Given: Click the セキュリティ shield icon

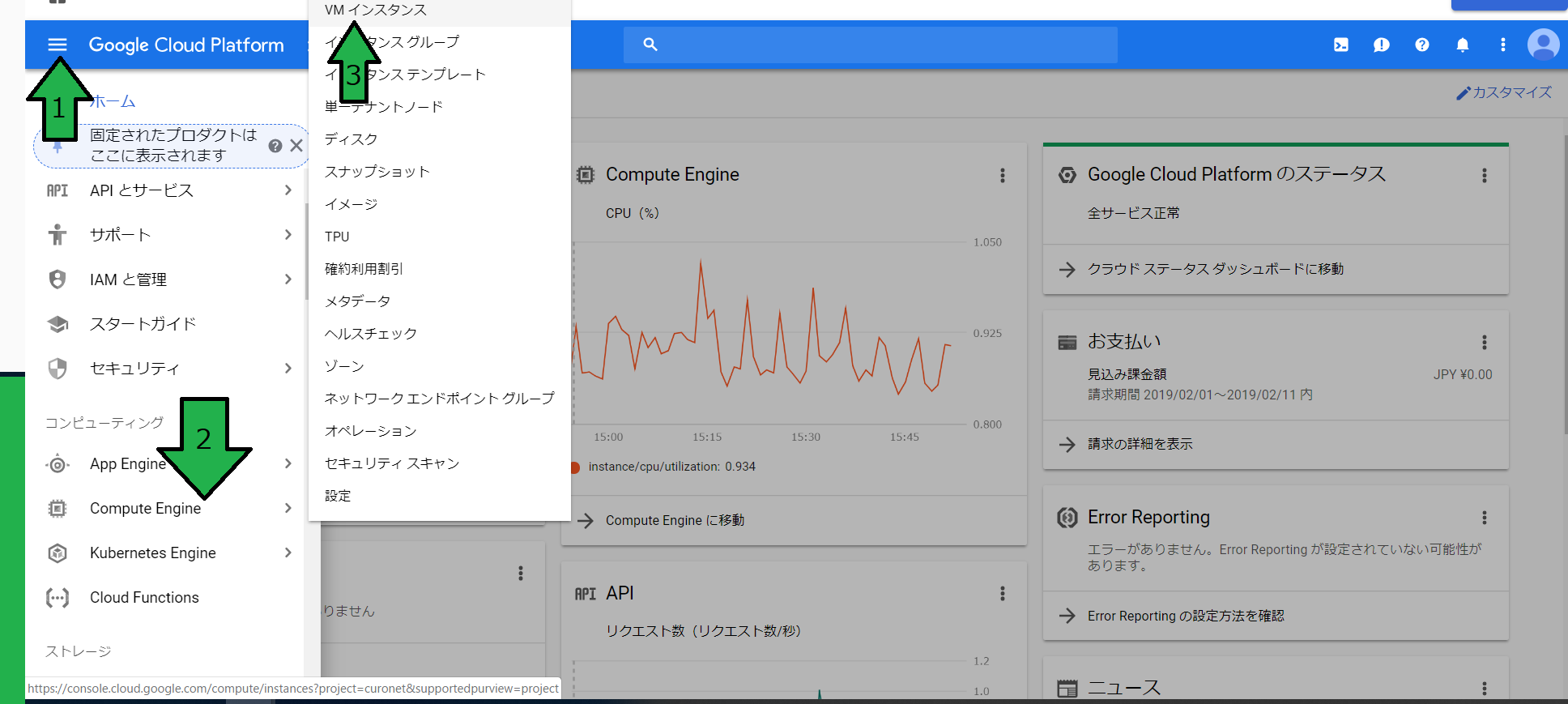Looking at the screenshot, I should point(58,369).
